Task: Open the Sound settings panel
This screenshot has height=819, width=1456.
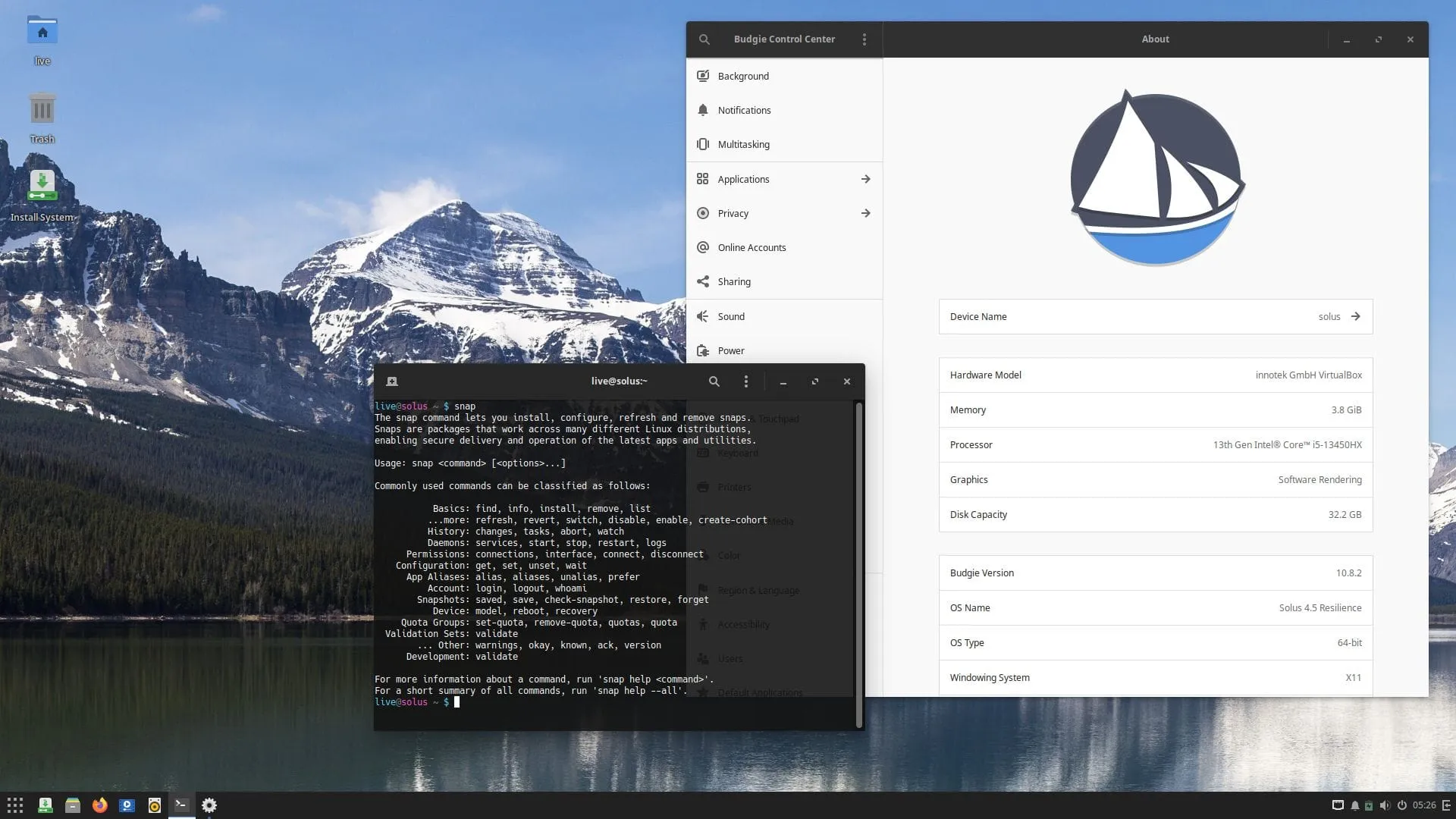Action: [784, 316]
